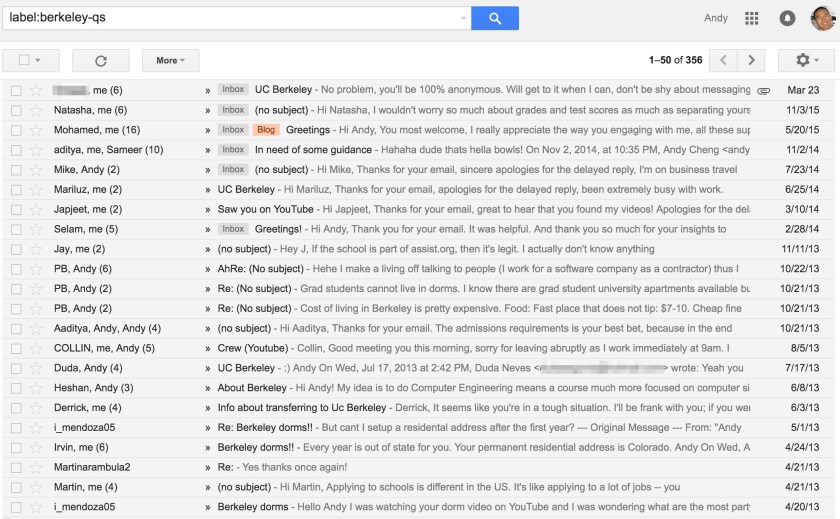Open the select-all checkbox dropdown
Screen dimensions: 840x519
[x=41, y=60]
